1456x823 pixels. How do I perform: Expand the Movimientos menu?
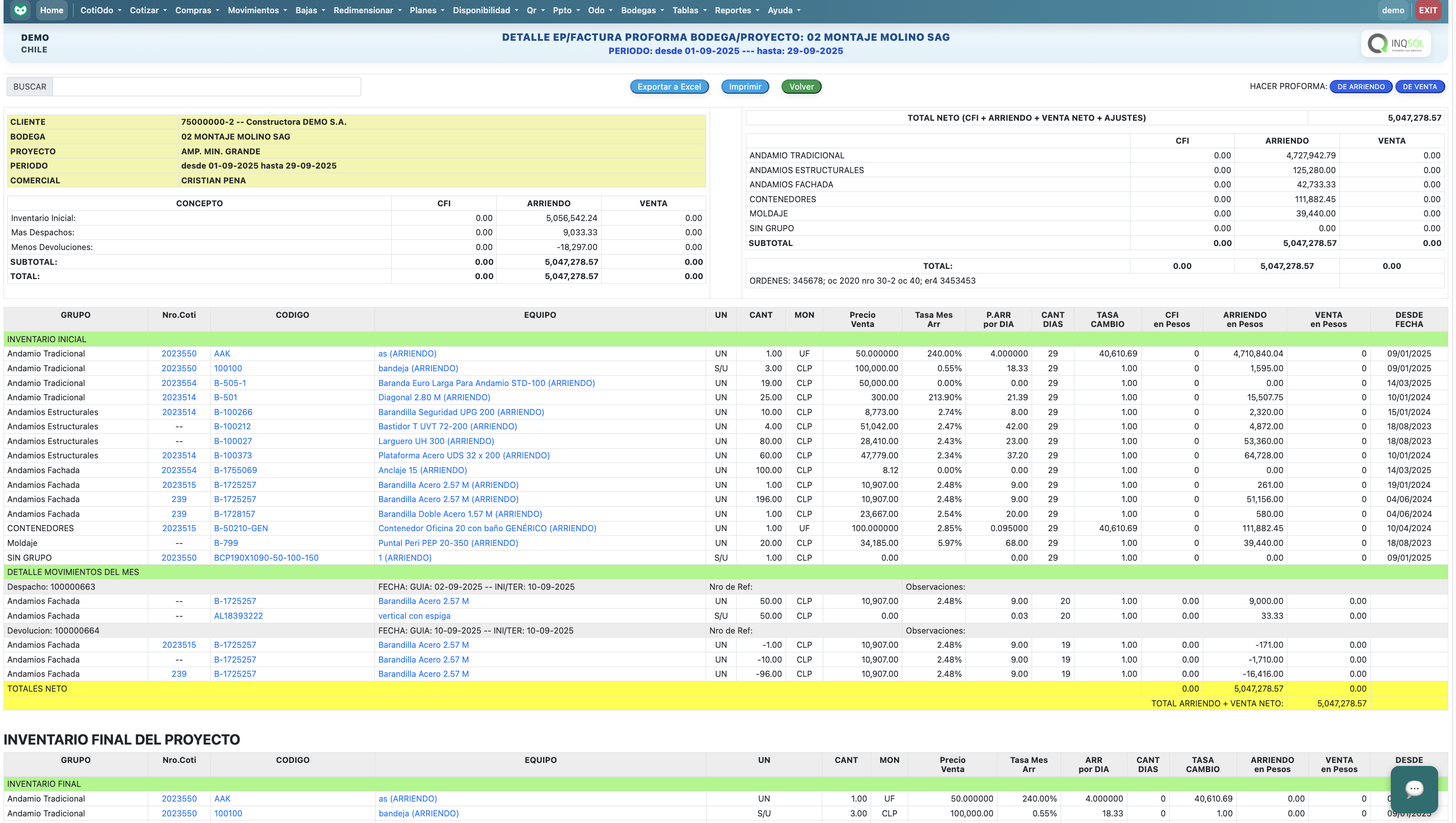pyautogui.click(x=257, y=10)
